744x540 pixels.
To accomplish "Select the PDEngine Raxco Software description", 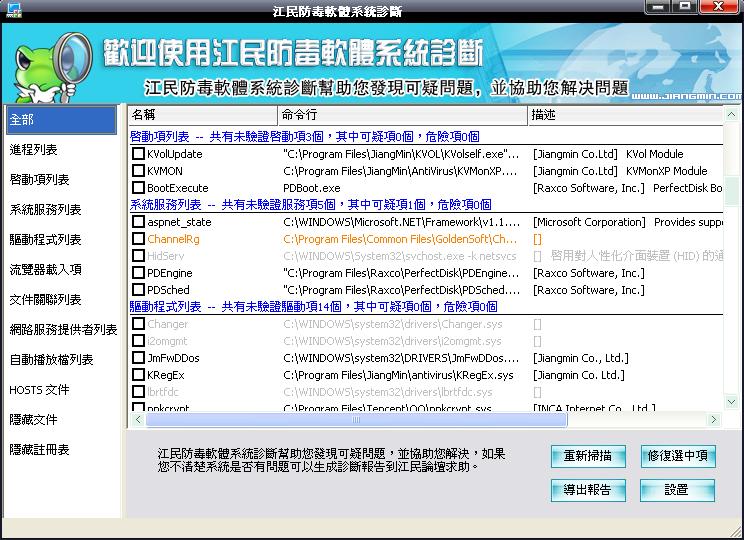I will (x=588, y=273).
